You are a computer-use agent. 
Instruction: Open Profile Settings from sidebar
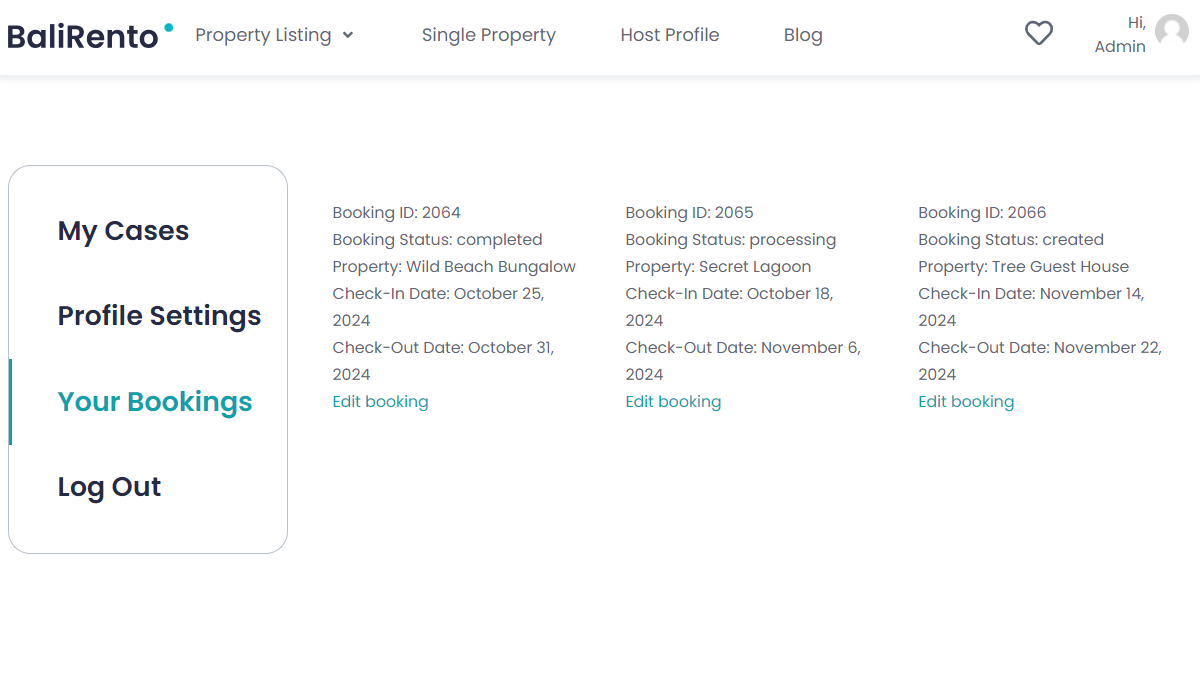(x=159, y=316)
